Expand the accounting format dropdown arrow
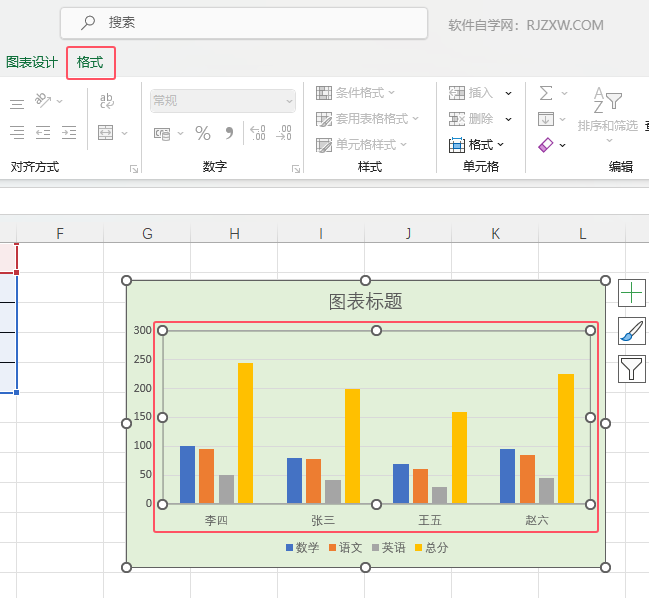 click(180, 133)
